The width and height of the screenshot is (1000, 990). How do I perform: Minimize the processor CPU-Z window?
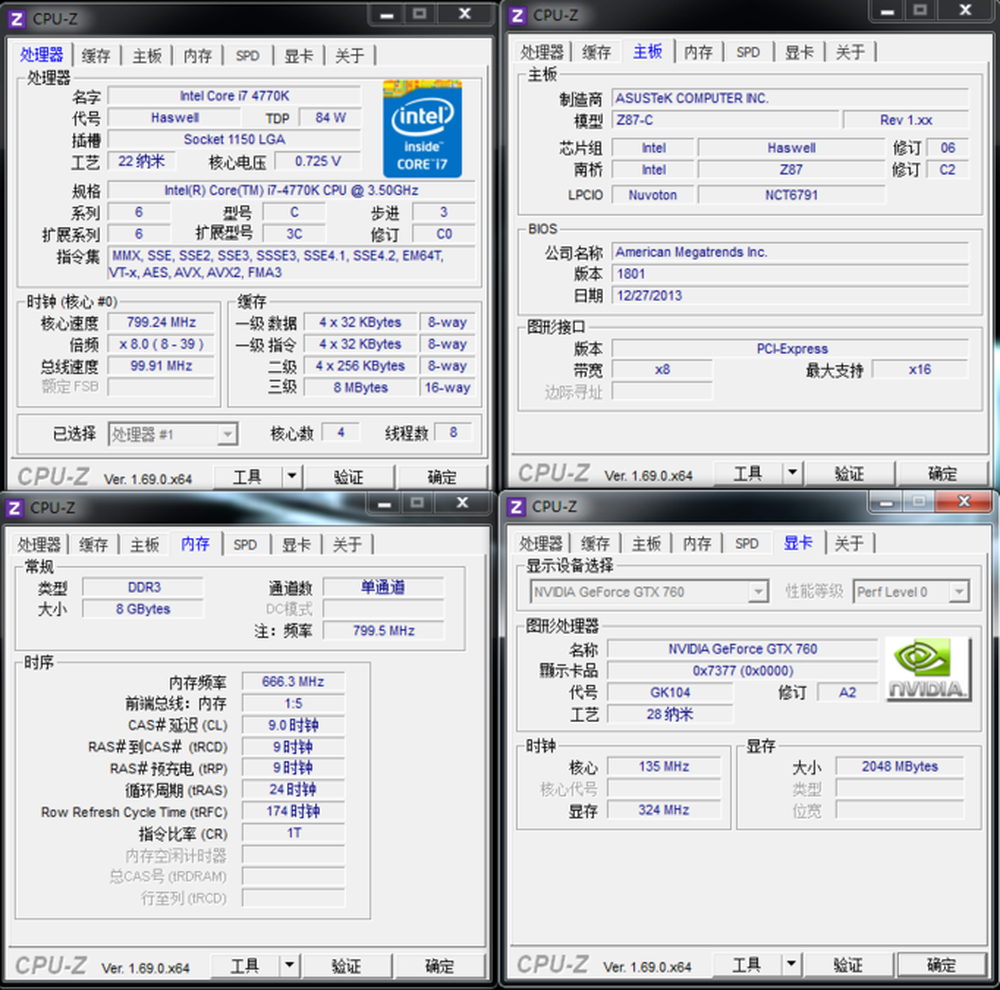[x=387, y=14]
